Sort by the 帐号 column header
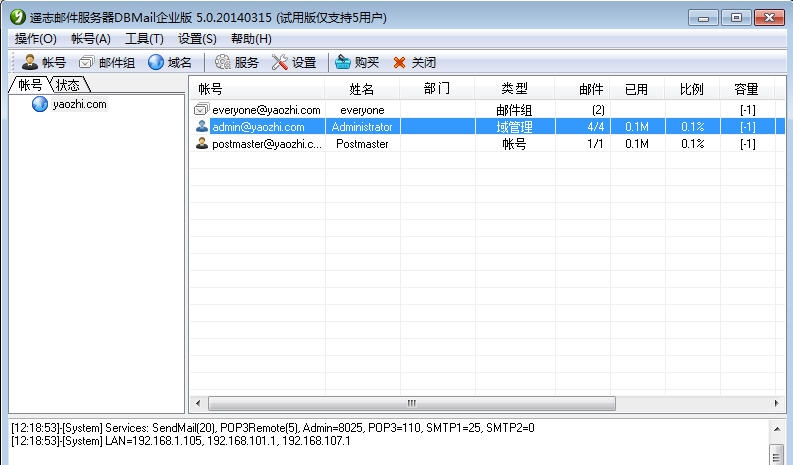 pyautogui.click(x=257, y=89)
